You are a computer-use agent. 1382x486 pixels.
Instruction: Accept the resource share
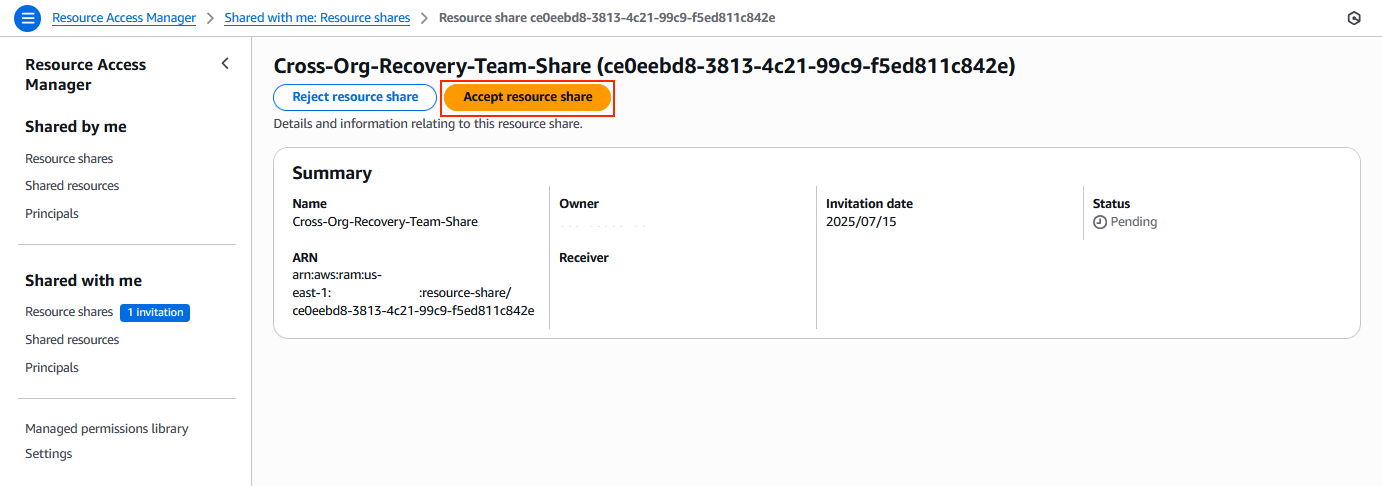(527, 97)
